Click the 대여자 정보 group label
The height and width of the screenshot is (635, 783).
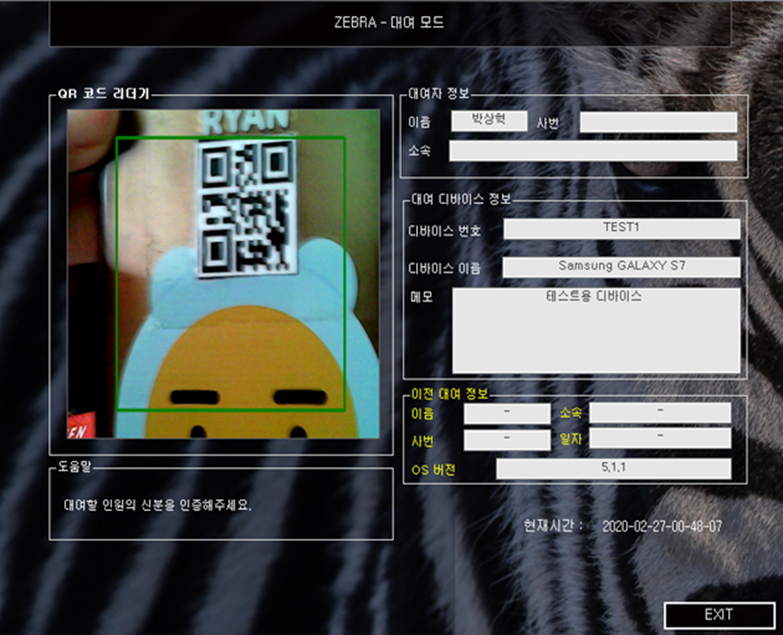pos(439,93)
